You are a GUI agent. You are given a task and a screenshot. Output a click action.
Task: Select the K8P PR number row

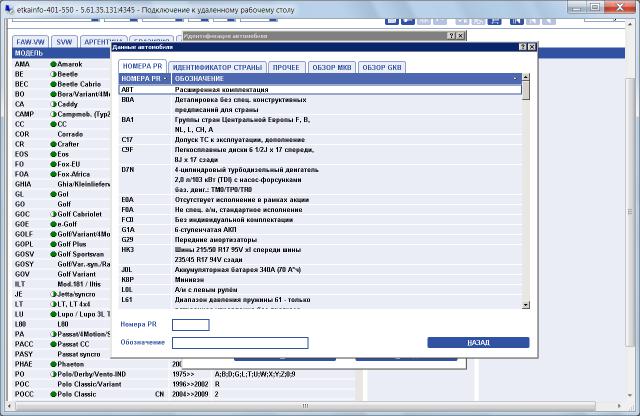coord(320,280)
